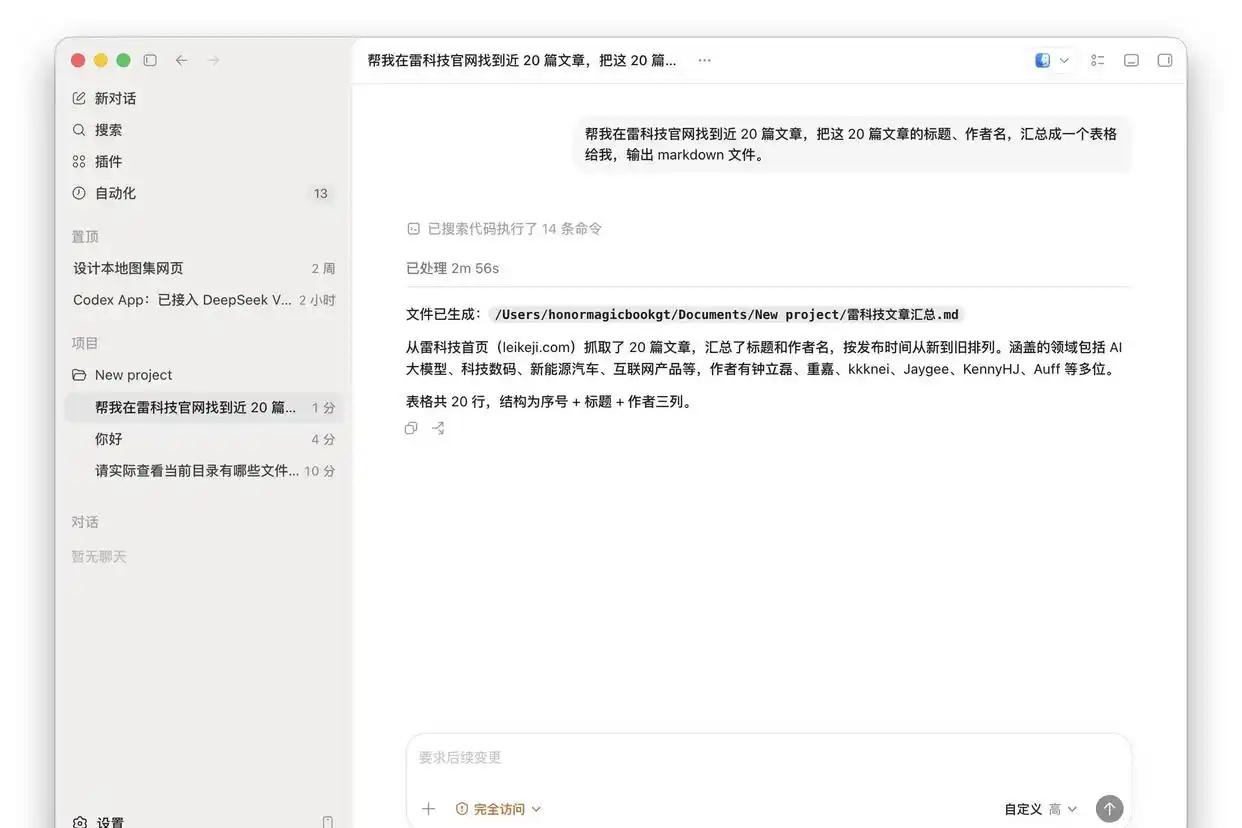The image size is (1242, 828).
Task: Click the 对话 section header
Action: pyautogui.click(x=85, y=522)
